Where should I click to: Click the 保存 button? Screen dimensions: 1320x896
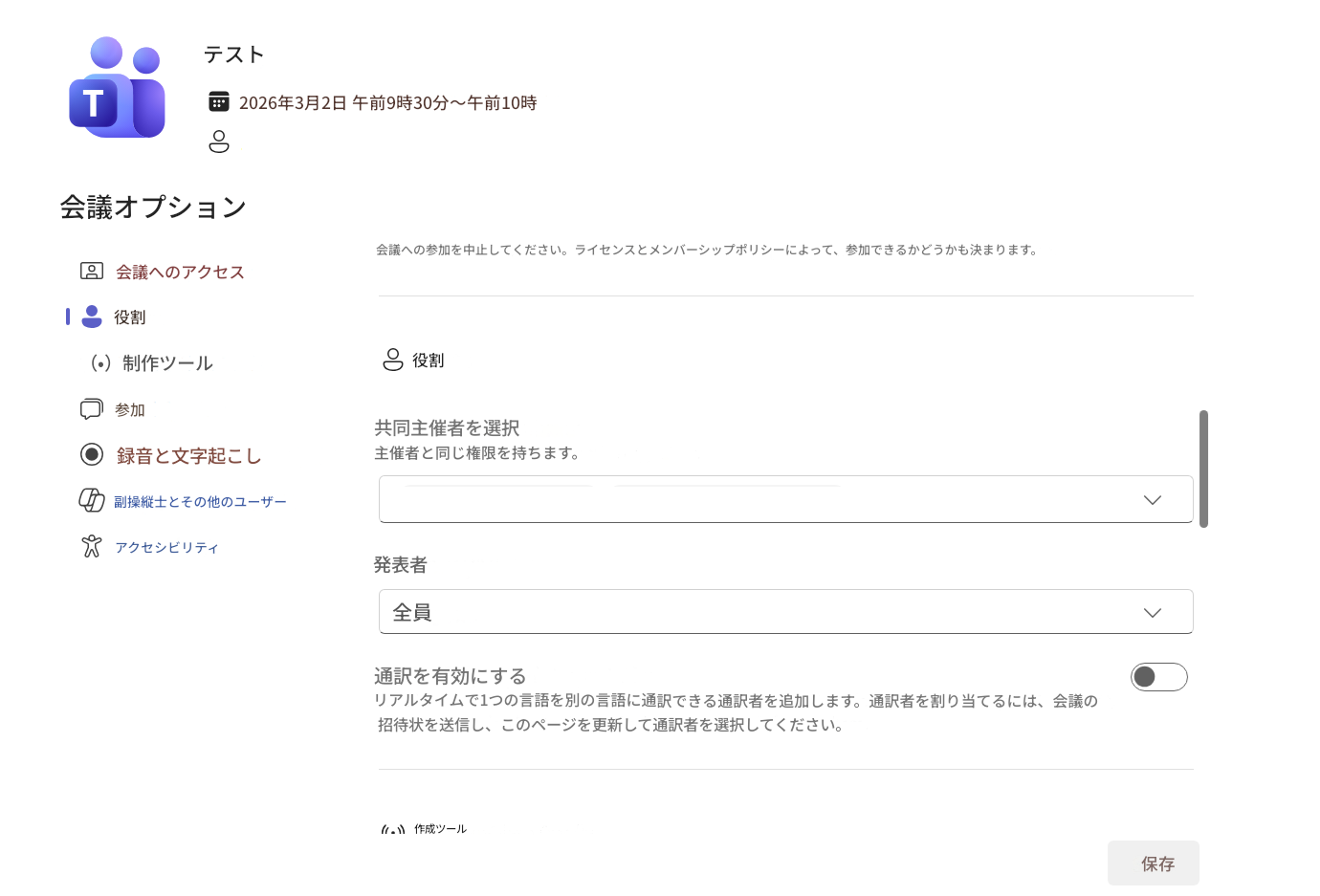pyautogui.click(x=1154, y=863)
